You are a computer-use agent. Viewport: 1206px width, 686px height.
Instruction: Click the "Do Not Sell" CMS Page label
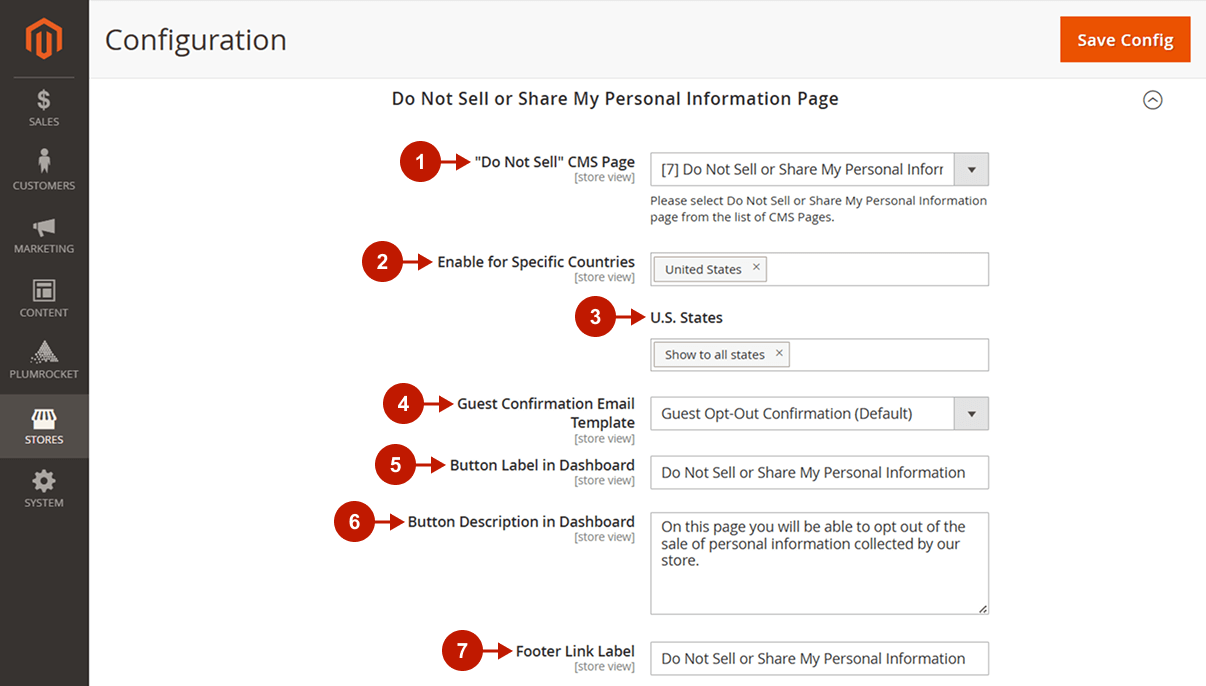[x=555, y=162]
